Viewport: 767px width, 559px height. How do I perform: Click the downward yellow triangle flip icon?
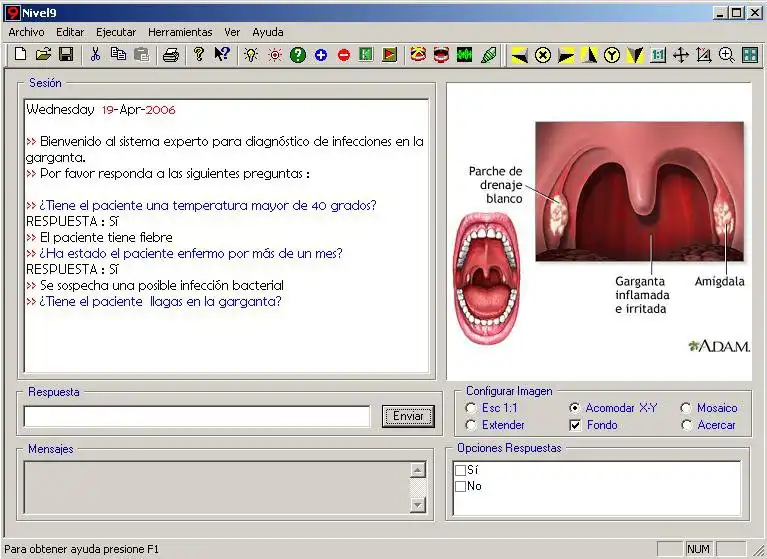[x=635, y=55]
